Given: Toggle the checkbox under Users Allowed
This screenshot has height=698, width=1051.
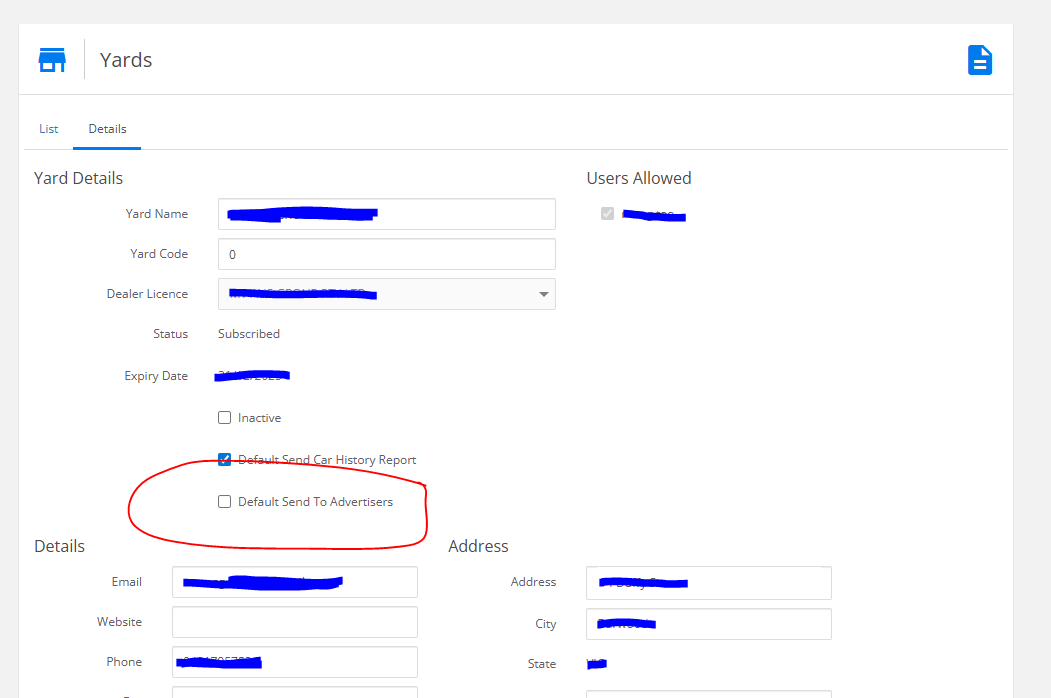Looking at the screenshot, I should (x=607, y=213).
